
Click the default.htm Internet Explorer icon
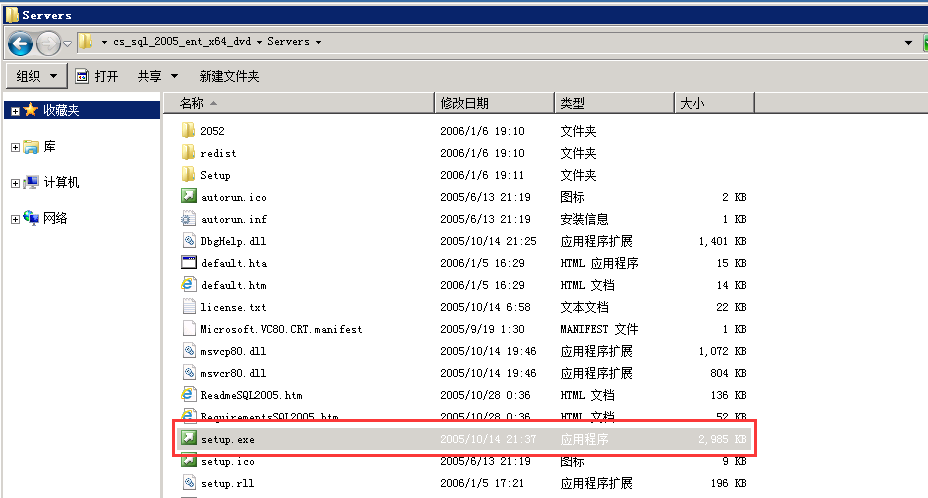[188, 285]
